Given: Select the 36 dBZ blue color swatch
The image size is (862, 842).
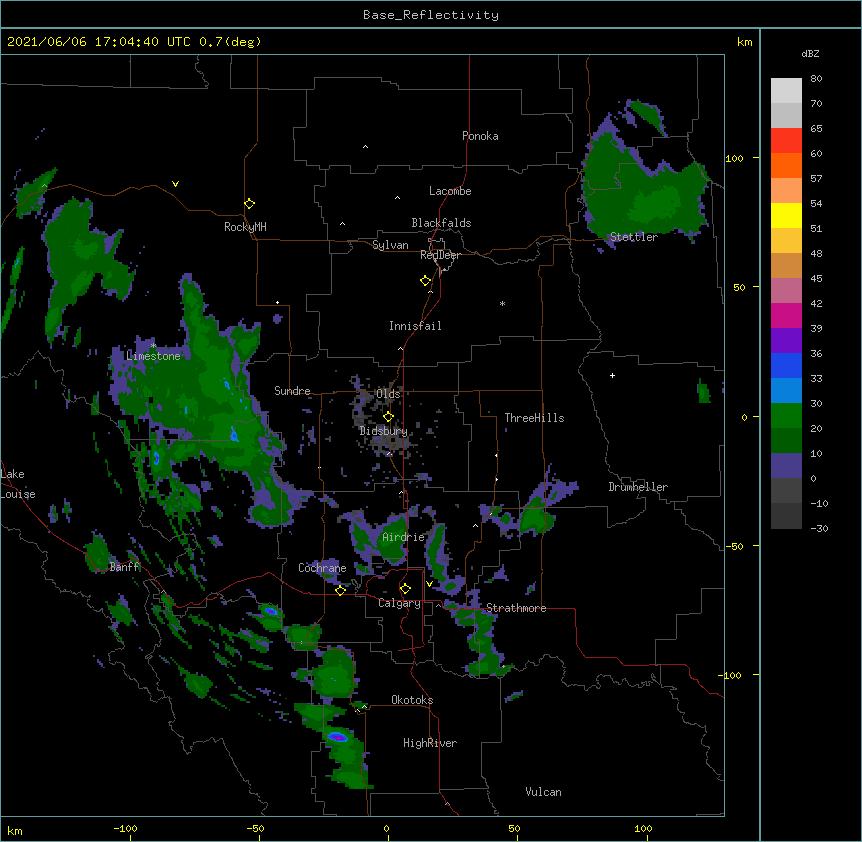Looking at the screenshot, I should click(786, 365).
